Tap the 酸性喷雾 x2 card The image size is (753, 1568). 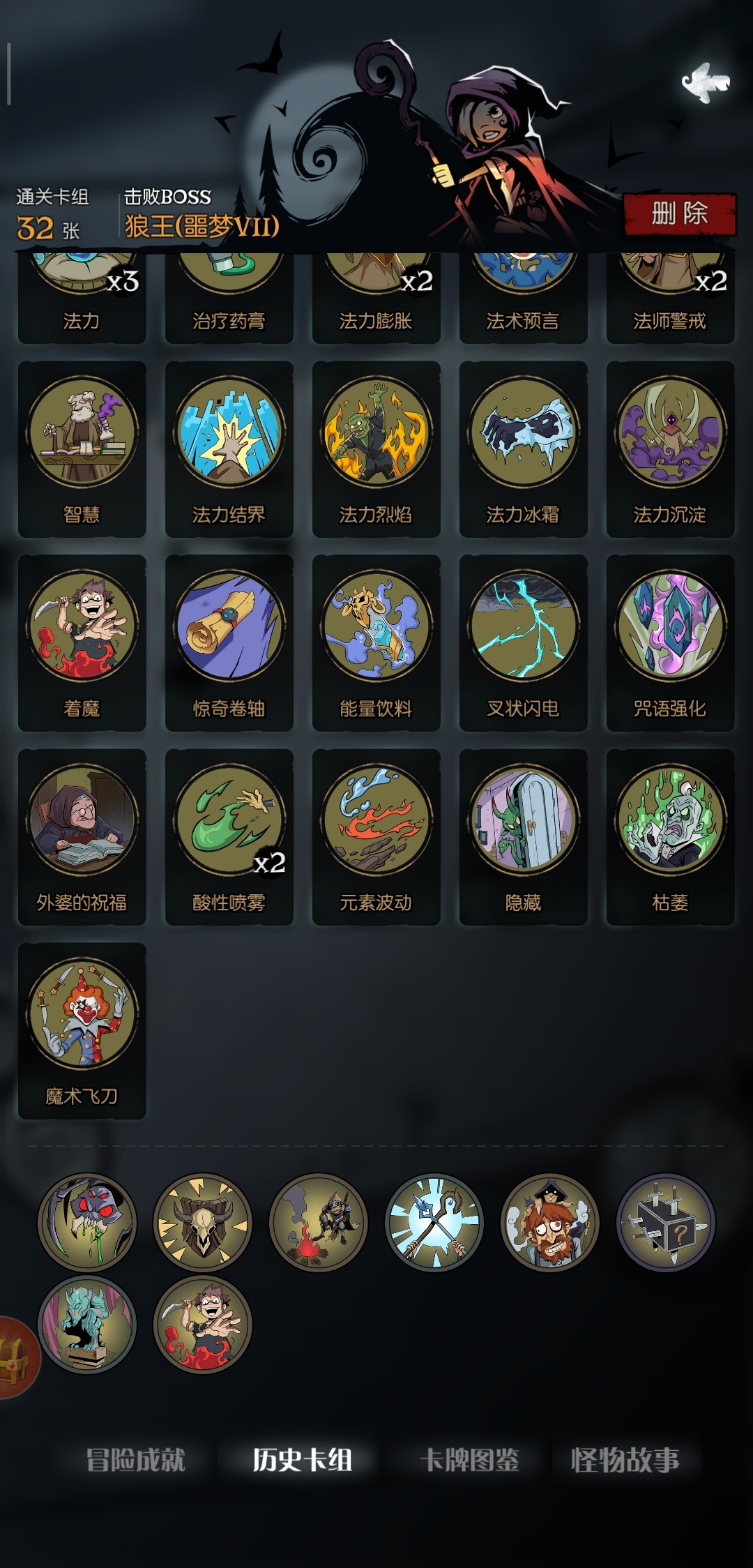click(229, 837)
